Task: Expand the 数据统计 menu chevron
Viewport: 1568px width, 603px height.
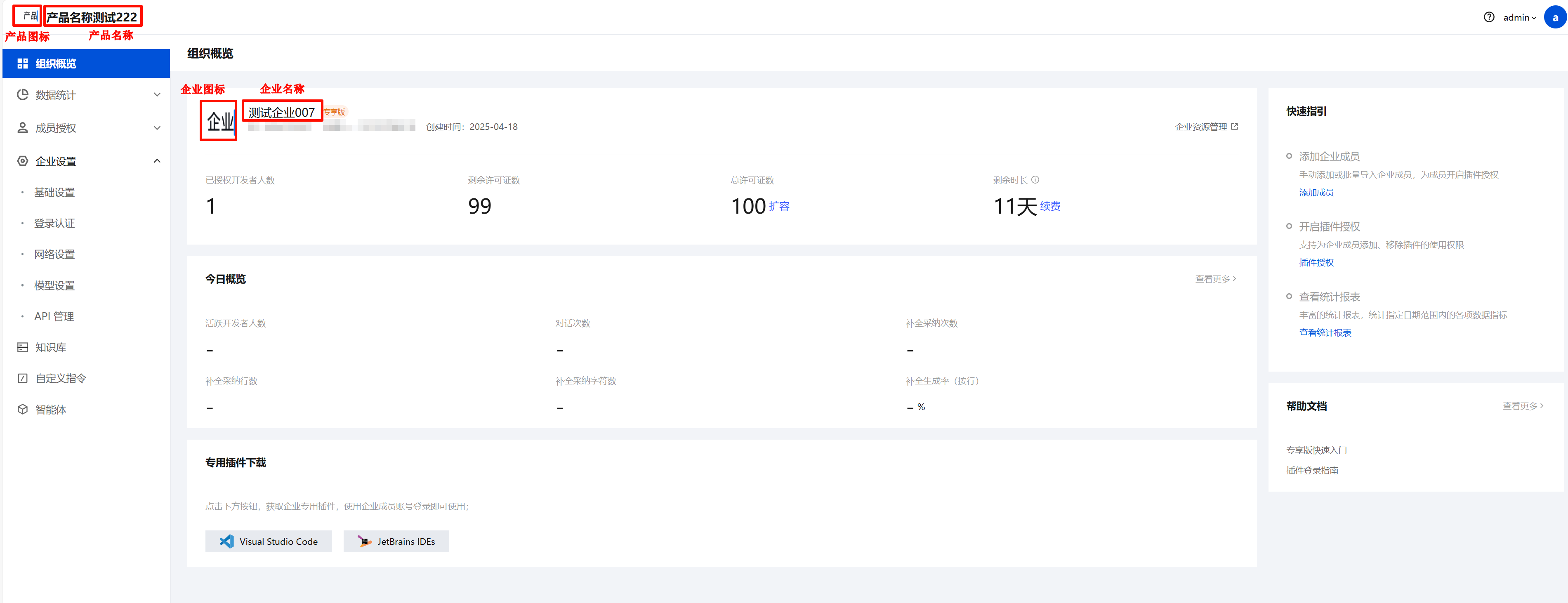Action: (x=157, y=94)
